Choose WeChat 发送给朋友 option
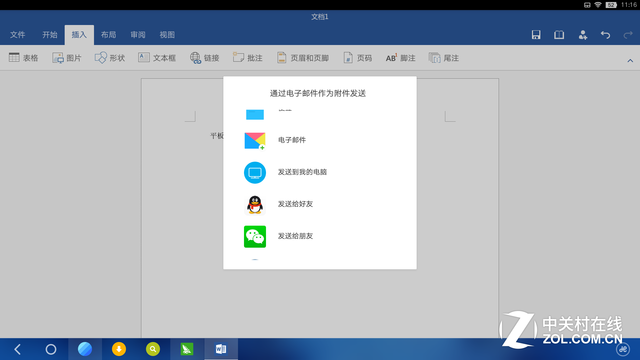 (x=320, y=236)
